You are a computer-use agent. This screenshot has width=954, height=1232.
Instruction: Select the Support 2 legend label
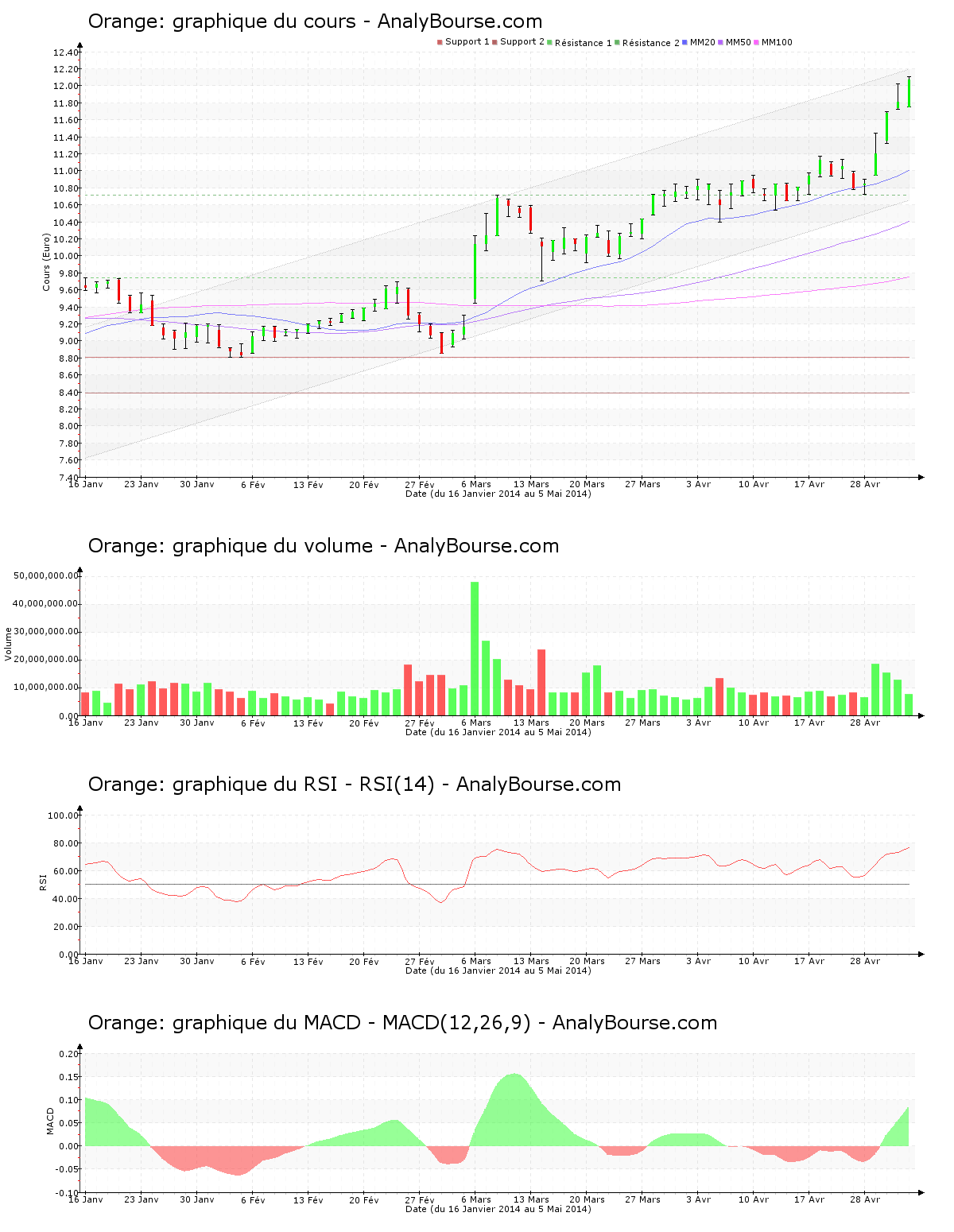pyautogui.click(x=522, y=42)
